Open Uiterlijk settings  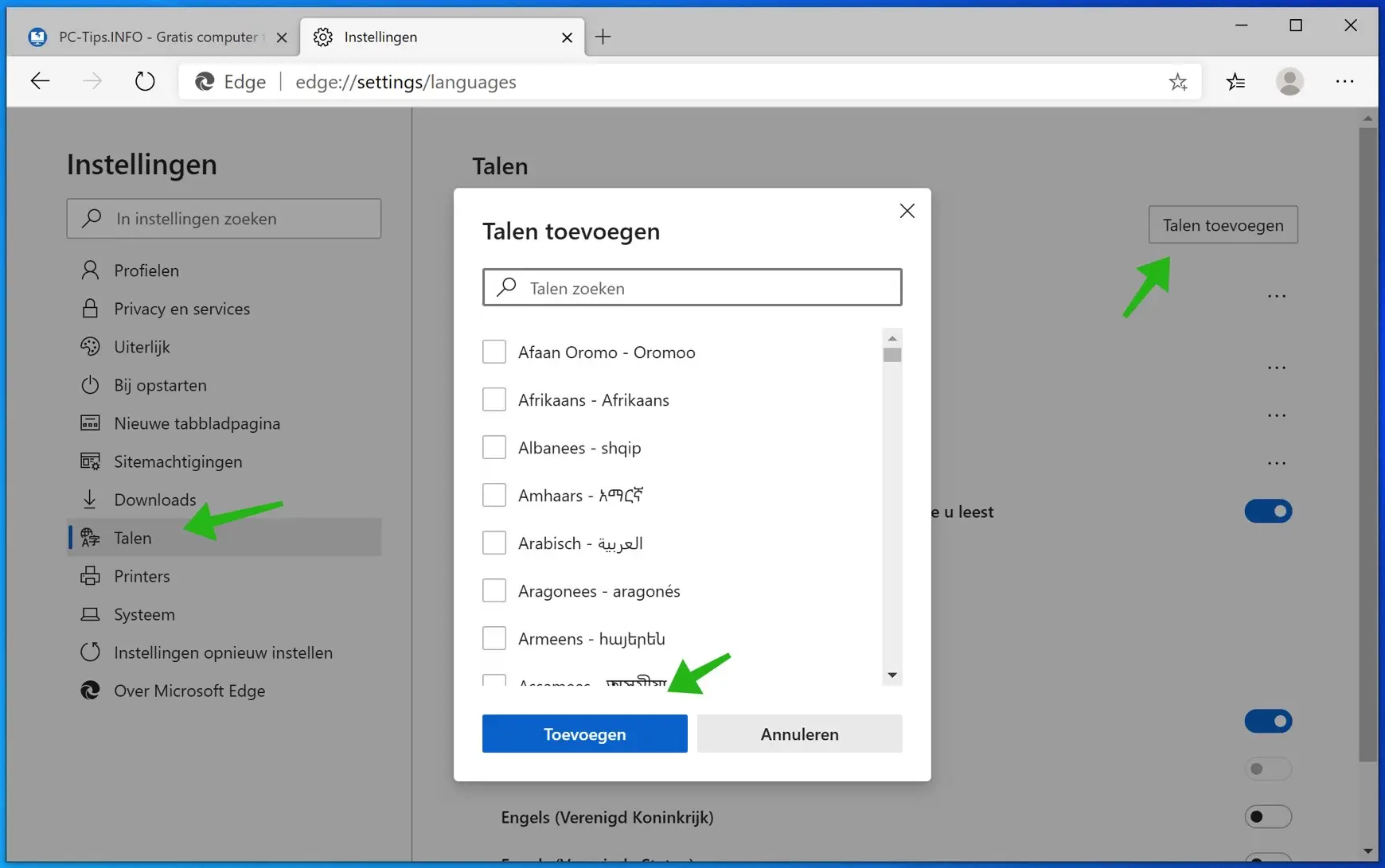click(x=224, y=347)
